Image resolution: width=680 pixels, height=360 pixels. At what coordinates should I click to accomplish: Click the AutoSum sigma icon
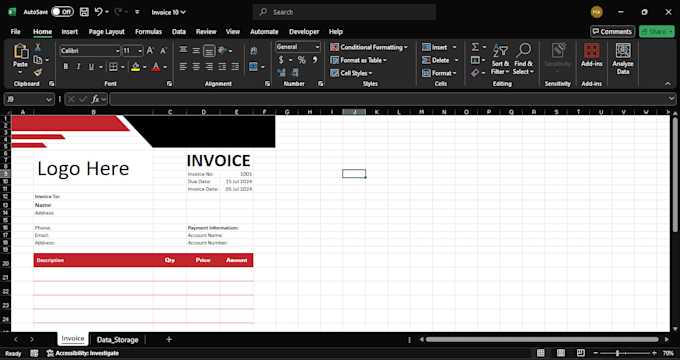(476, 47)
